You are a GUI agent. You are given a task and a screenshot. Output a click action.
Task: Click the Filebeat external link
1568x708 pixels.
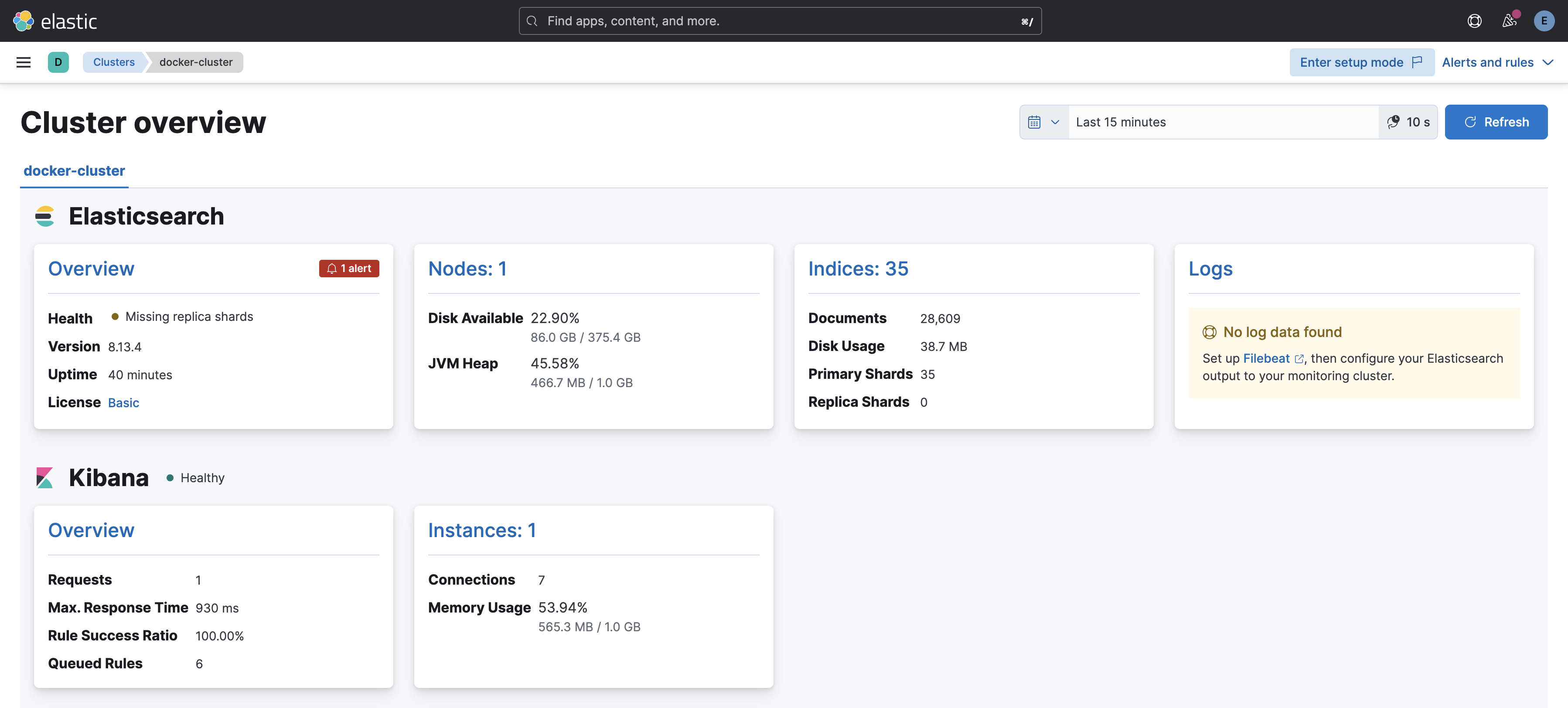point(1273,358)
